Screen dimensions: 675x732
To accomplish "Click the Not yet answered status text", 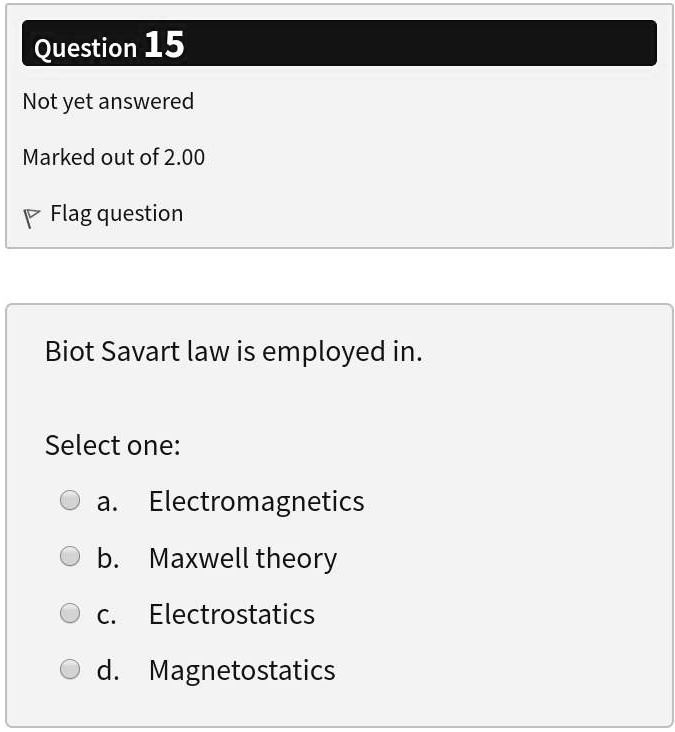I will pyautogui.click(x=108, y=101).
